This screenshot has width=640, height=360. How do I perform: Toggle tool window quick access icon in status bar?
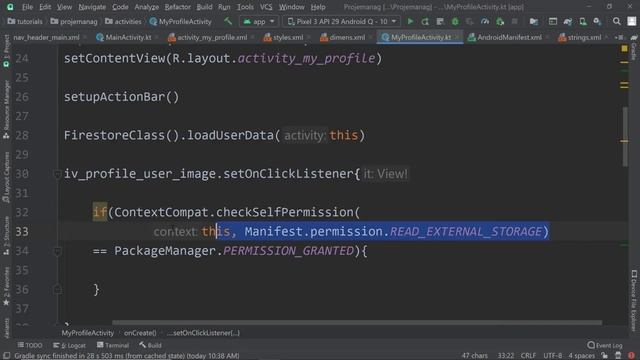pos(6,356)
